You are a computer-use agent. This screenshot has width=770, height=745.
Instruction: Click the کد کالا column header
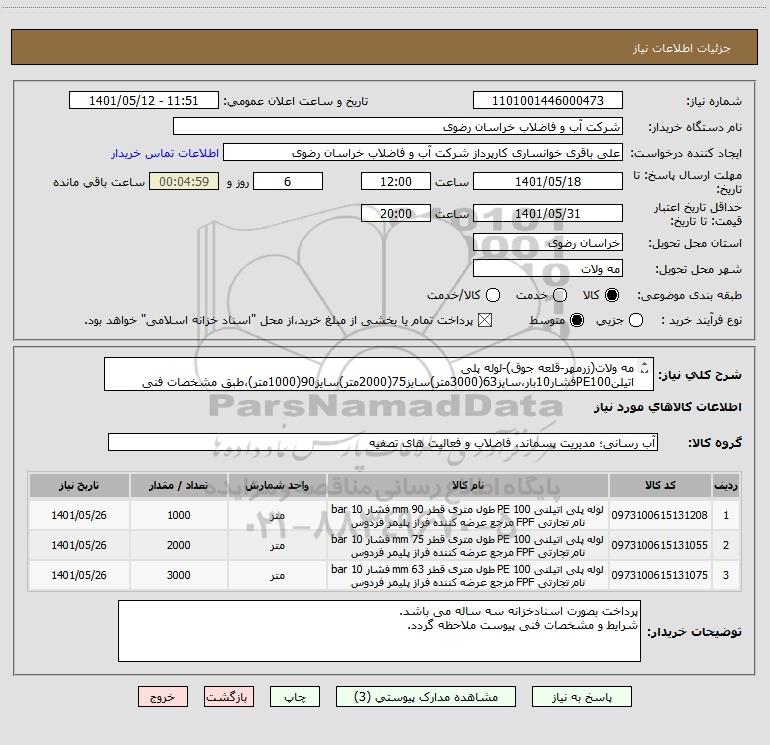coord(660,485)
